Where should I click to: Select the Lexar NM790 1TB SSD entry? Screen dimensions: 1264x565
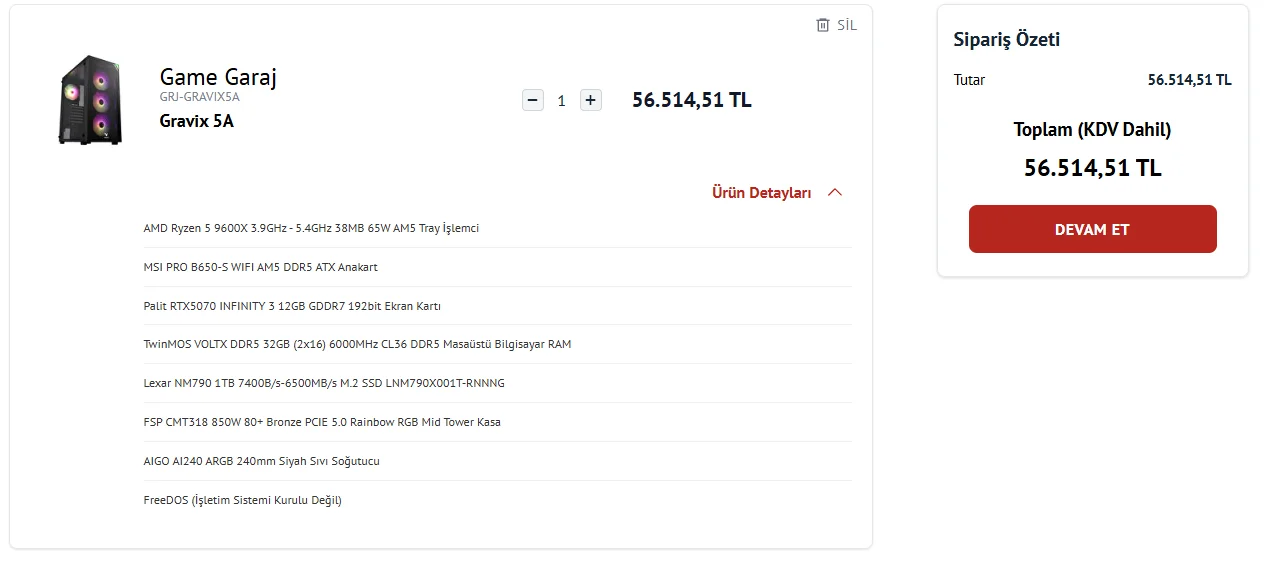tap(324, 383)
